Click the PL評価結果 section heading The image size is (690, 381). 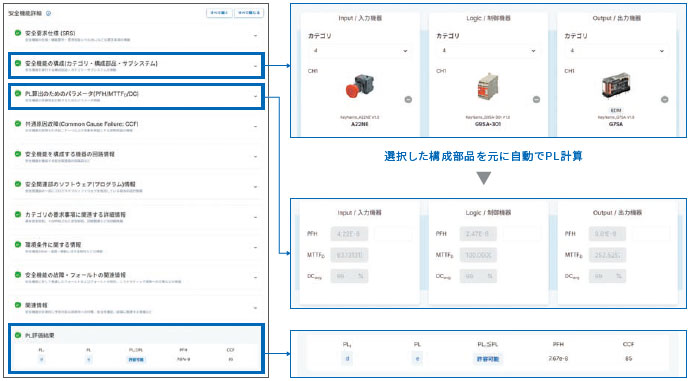(40, 335)
